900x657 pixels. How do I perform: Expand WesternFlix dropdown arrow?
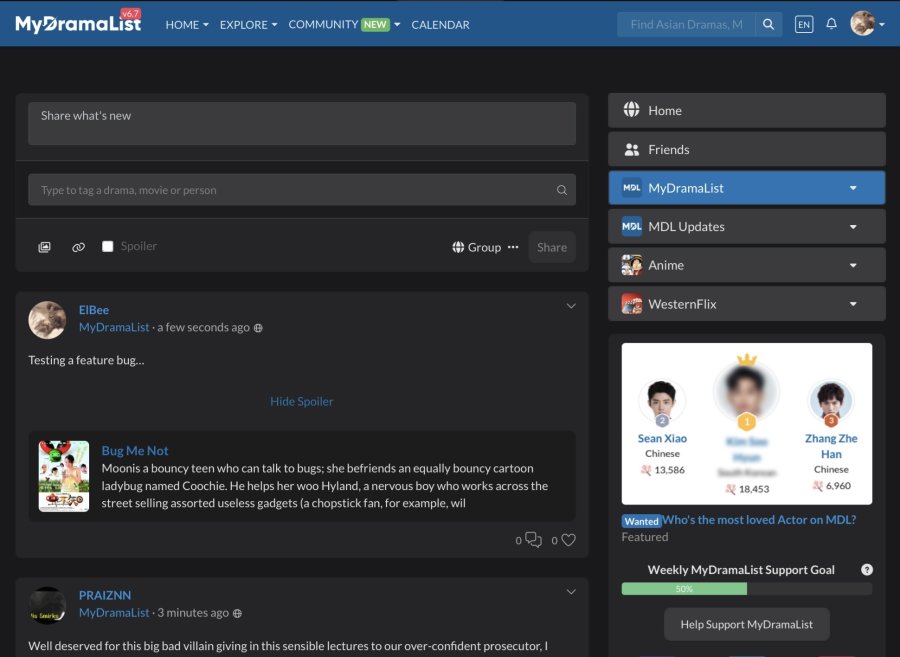[x=853, y=304]
